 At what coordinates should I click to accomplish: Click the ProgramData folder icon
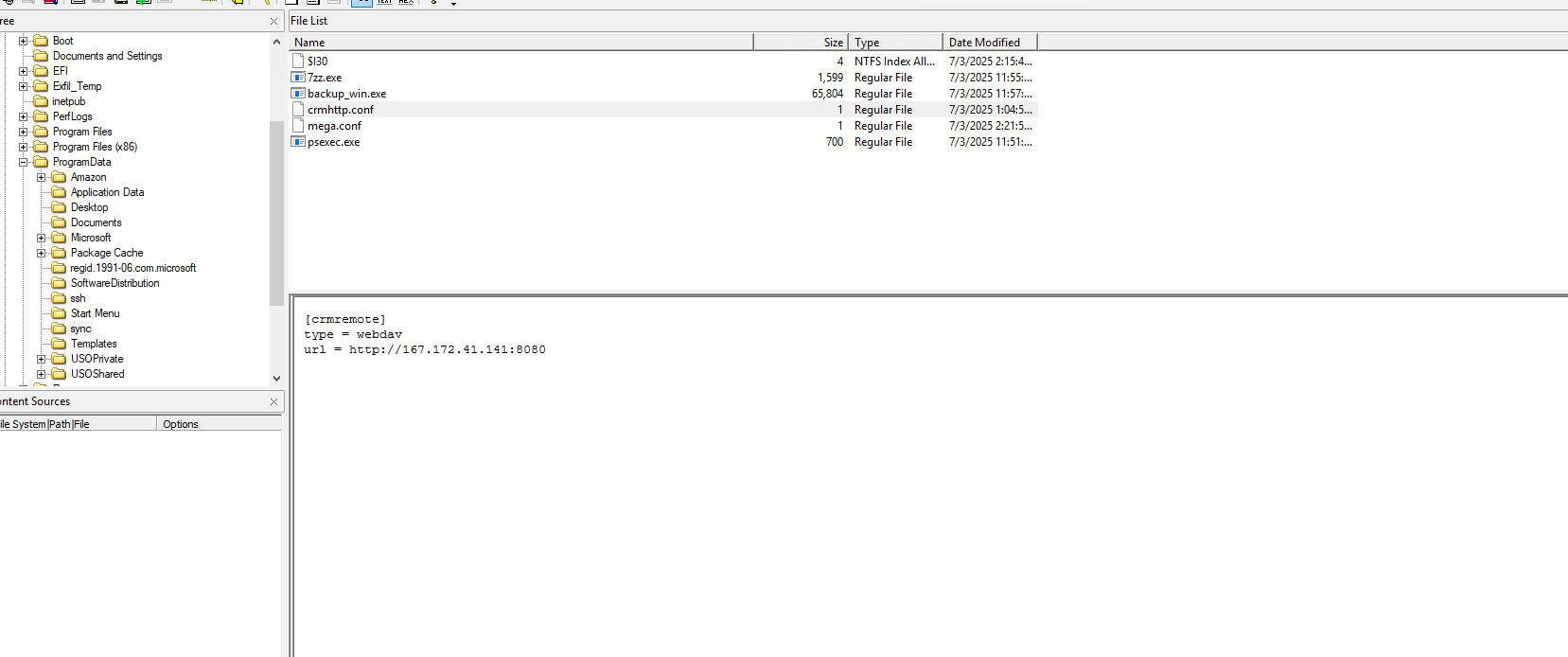pyautogui.click(x=41, y=162)
